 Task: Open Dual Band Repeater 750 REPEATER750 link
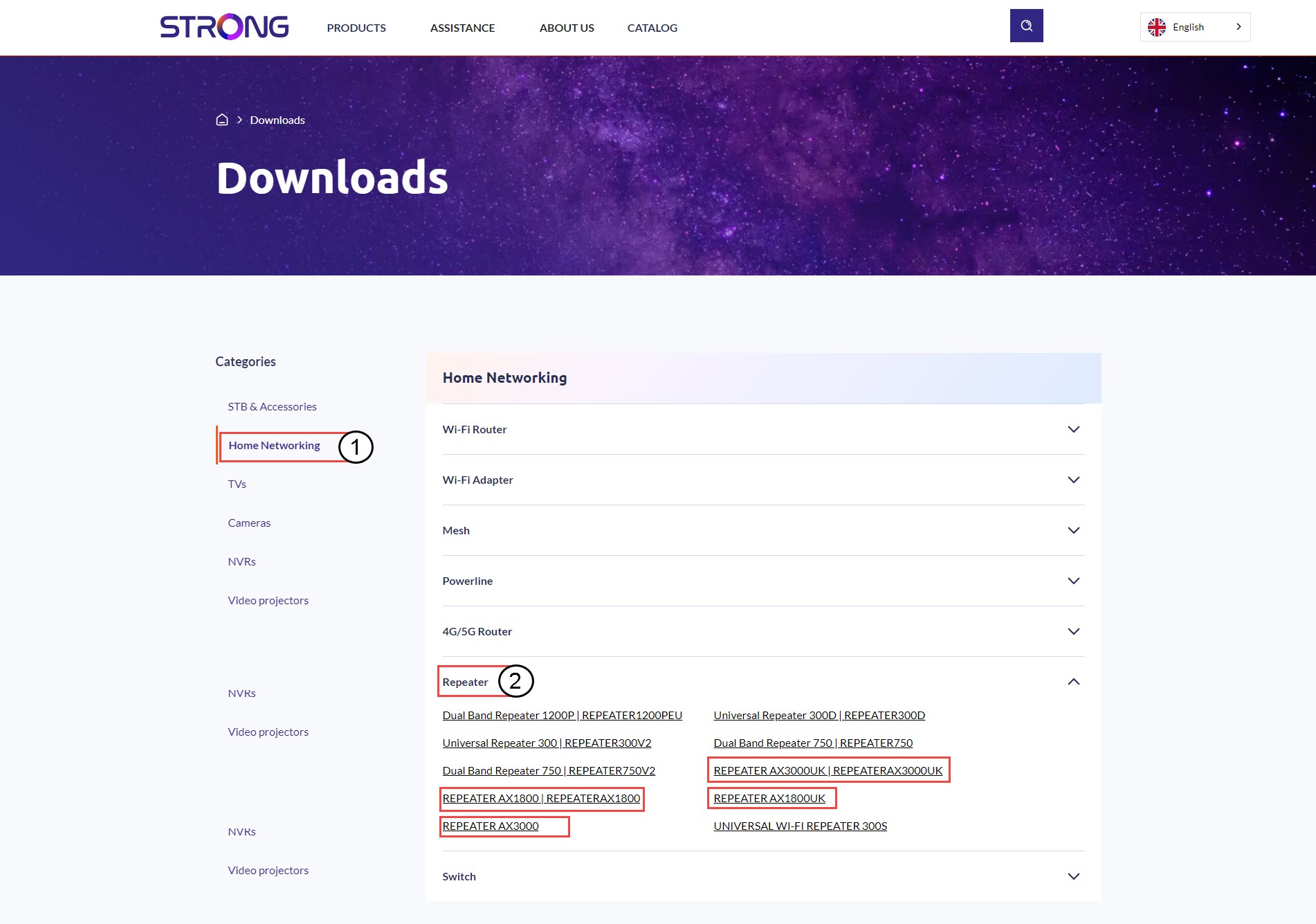(813, 743)
